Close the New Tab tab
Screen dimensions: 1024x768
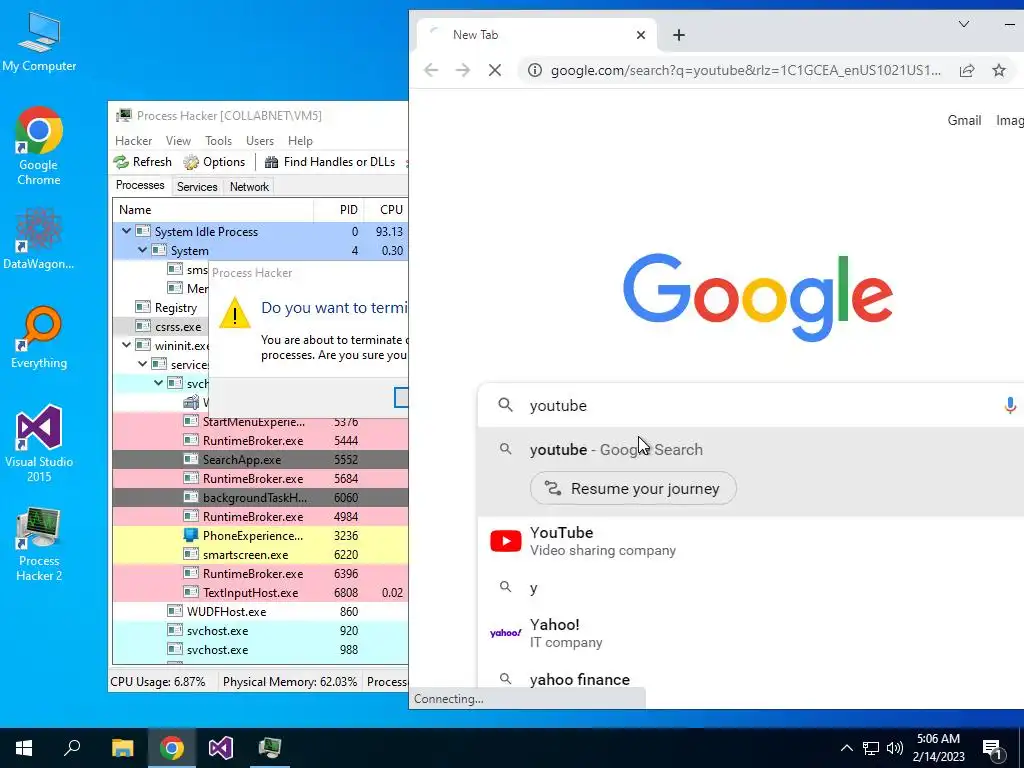coord(641,35)
